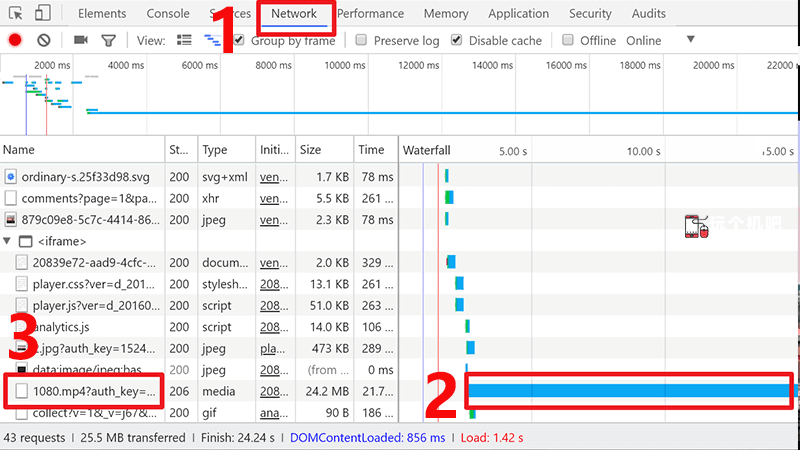
Task: Open the throttling dropdown arrow next to Online
Action: pyautogui.click(x=690, y=40)
